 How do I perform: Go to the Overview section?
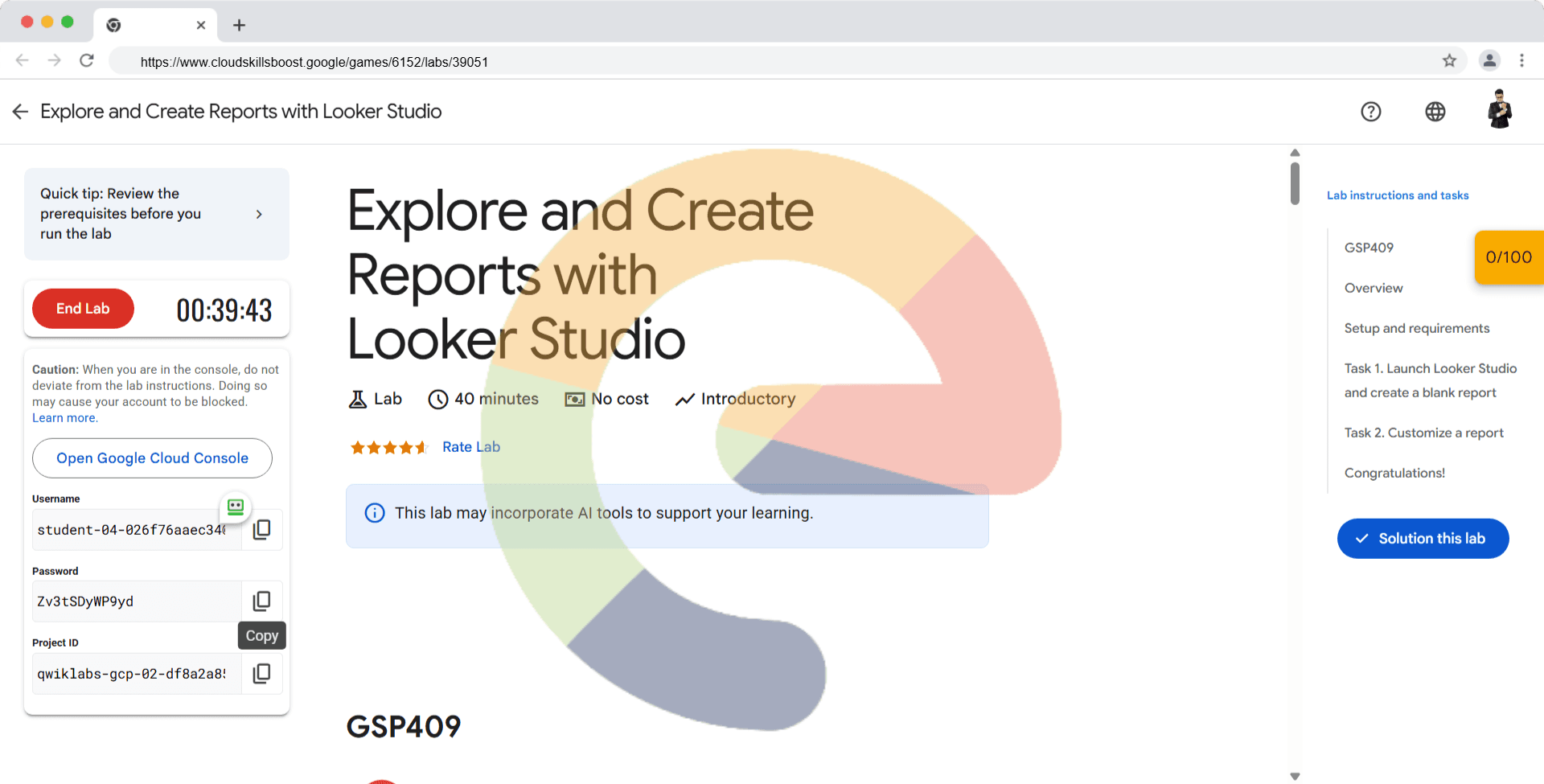click(x=1374, y=288)
